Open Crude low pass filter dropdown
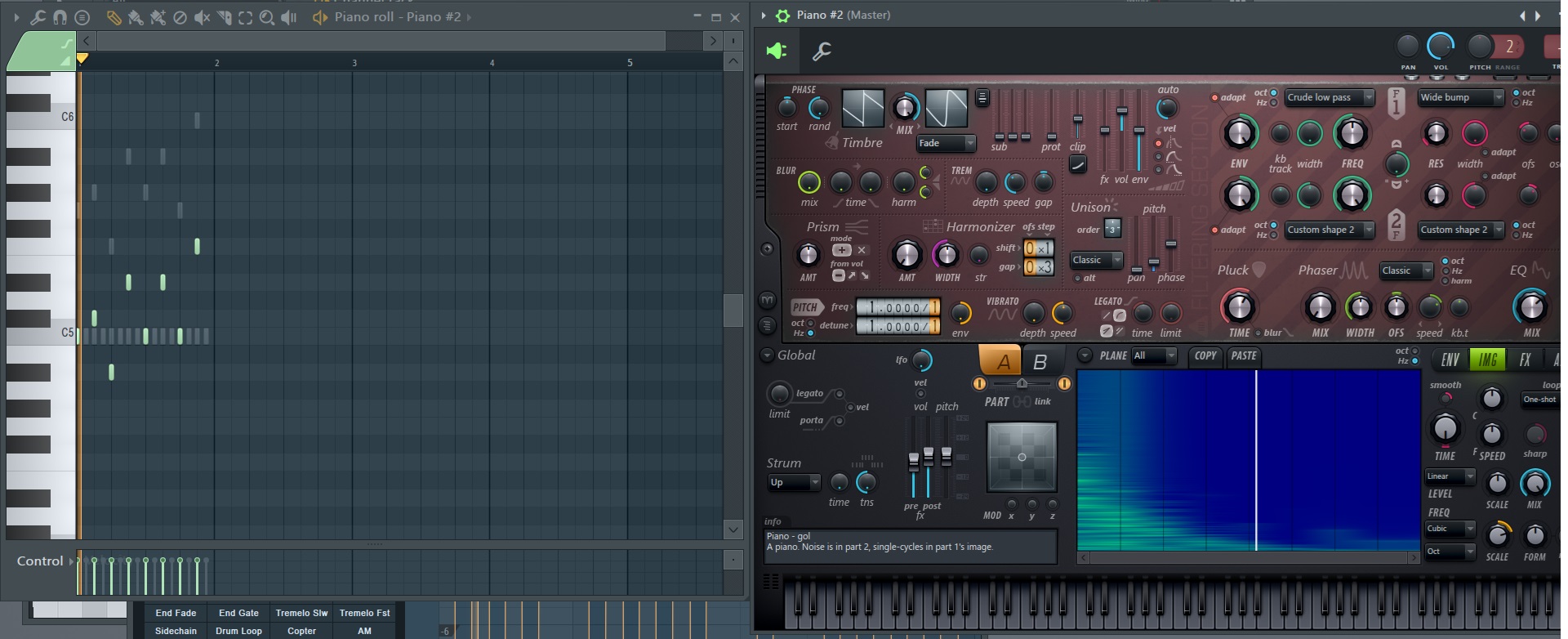This screenshot has height=639, width=1568. tap(1329, 97)
